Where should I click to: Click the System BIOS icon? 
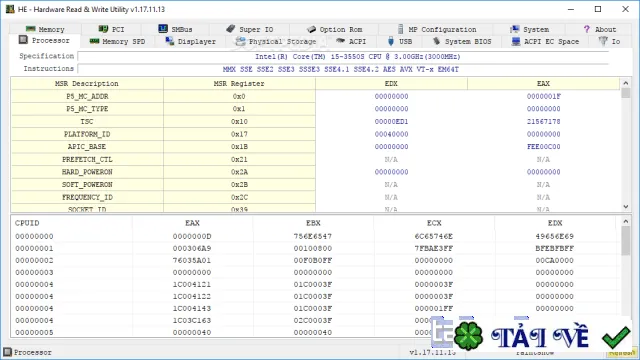[436, 41]
